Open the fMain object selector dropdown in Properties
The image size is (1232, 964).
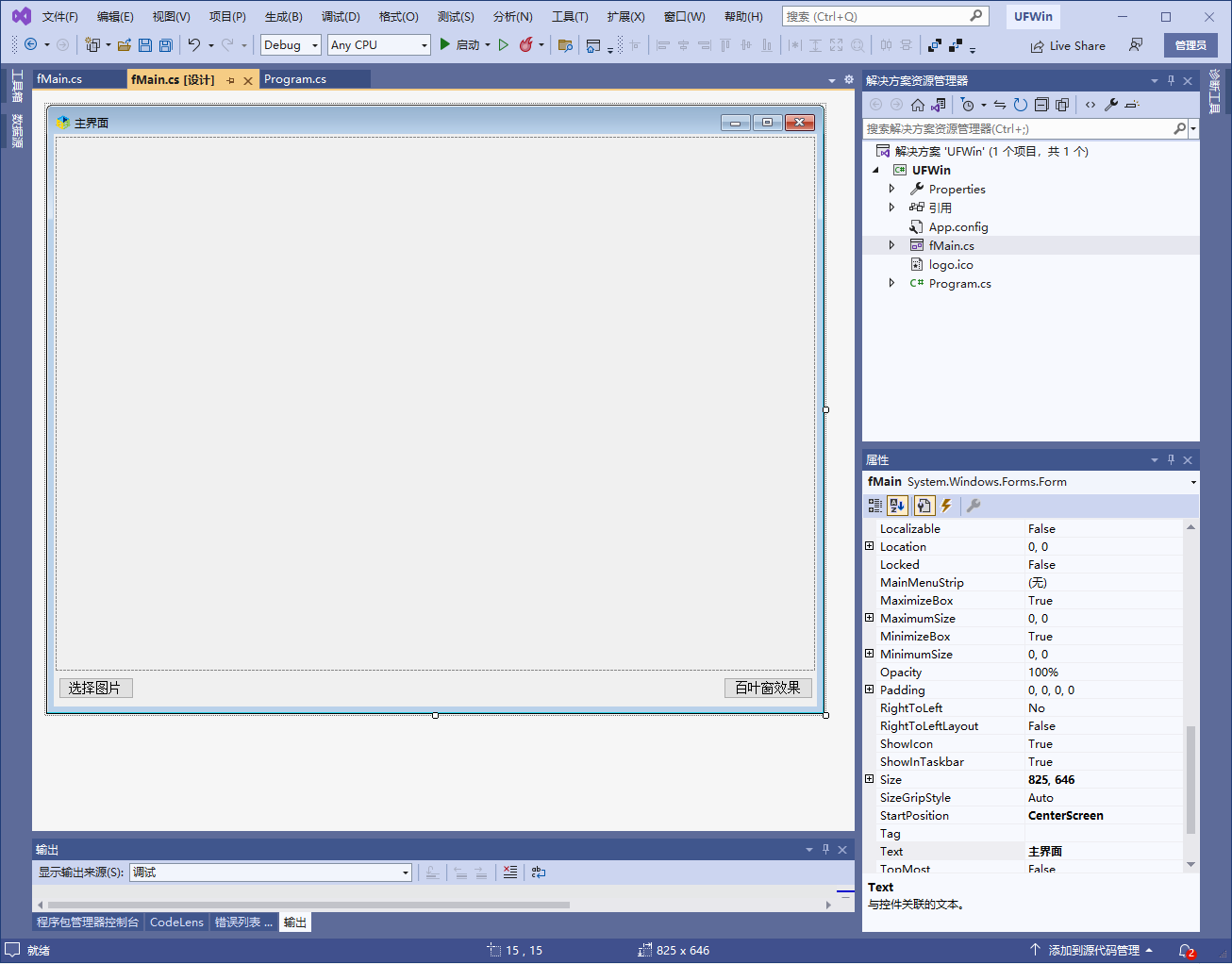tap(1193, 482)
